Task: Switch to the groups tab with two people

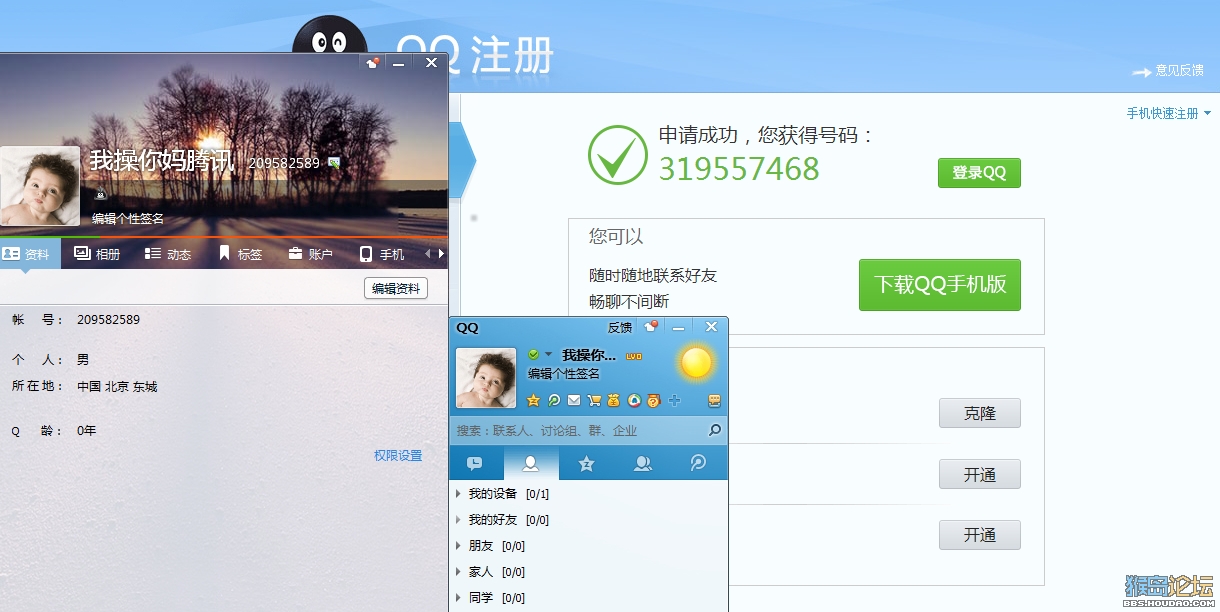Action: (643, 463)
